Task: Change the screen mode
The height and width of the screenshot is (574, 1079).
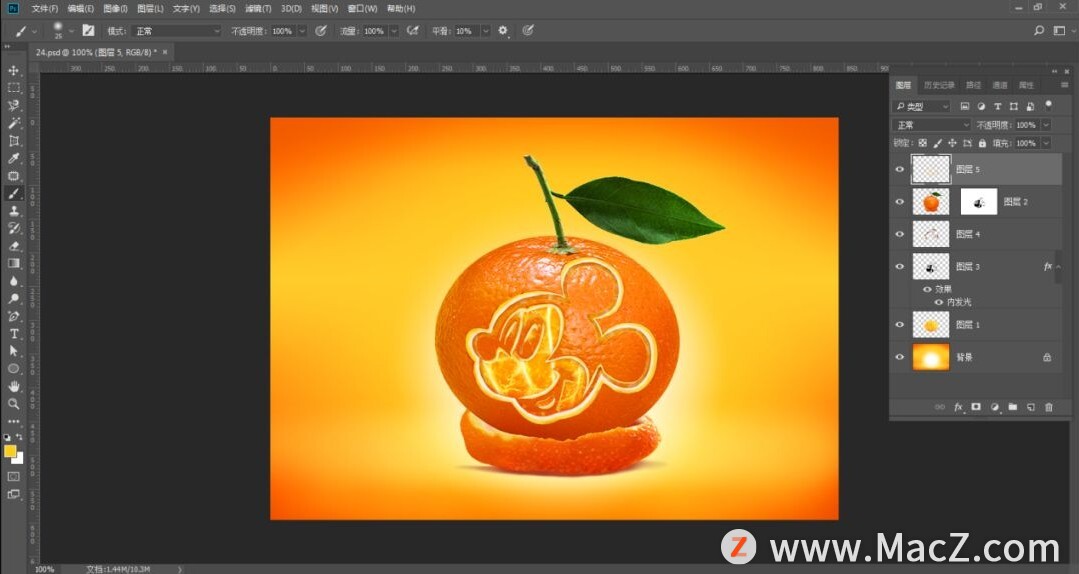Action: [13, 494]
